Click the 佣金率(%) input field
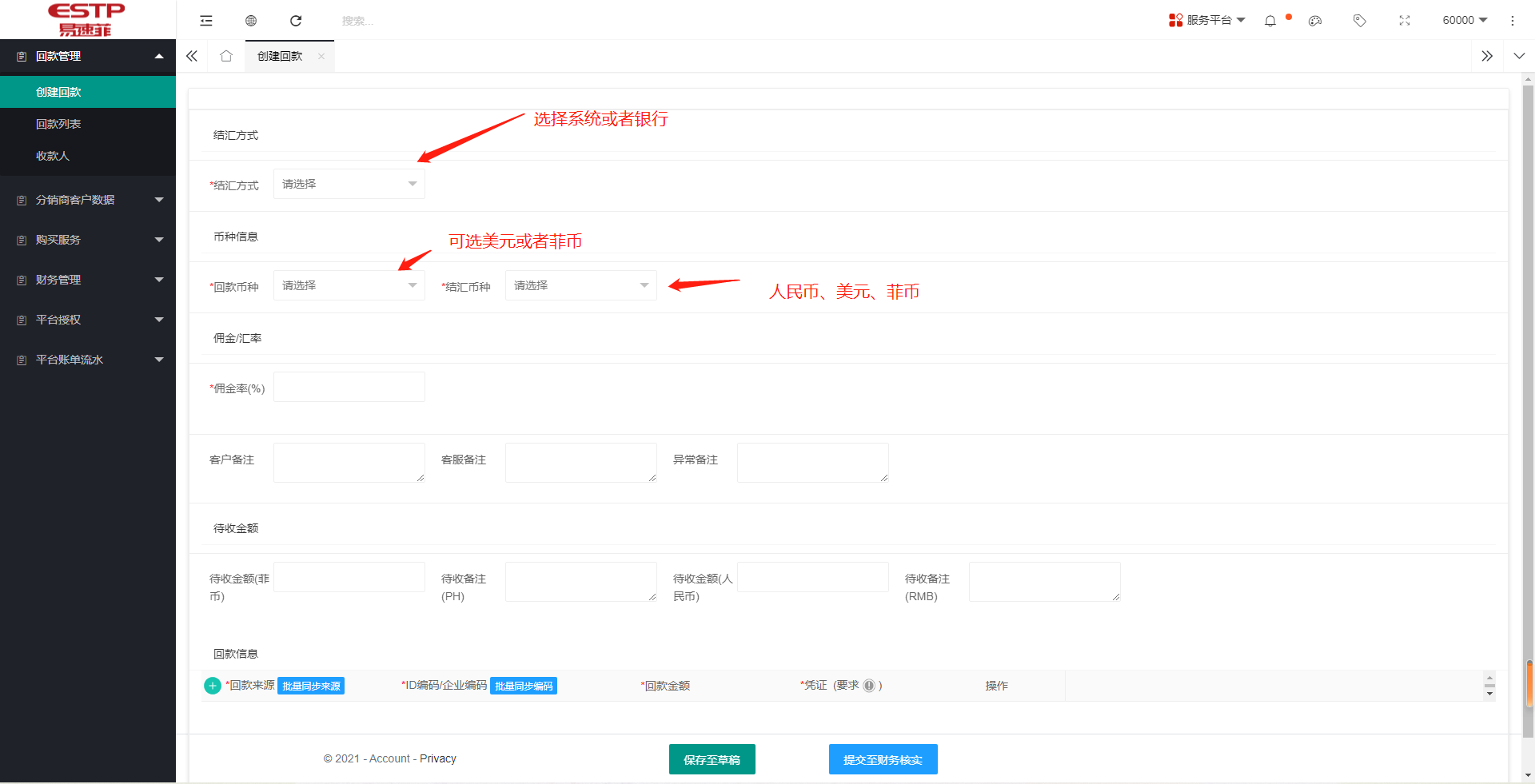This screenshot has width=1535, height=784. (349, 386)
